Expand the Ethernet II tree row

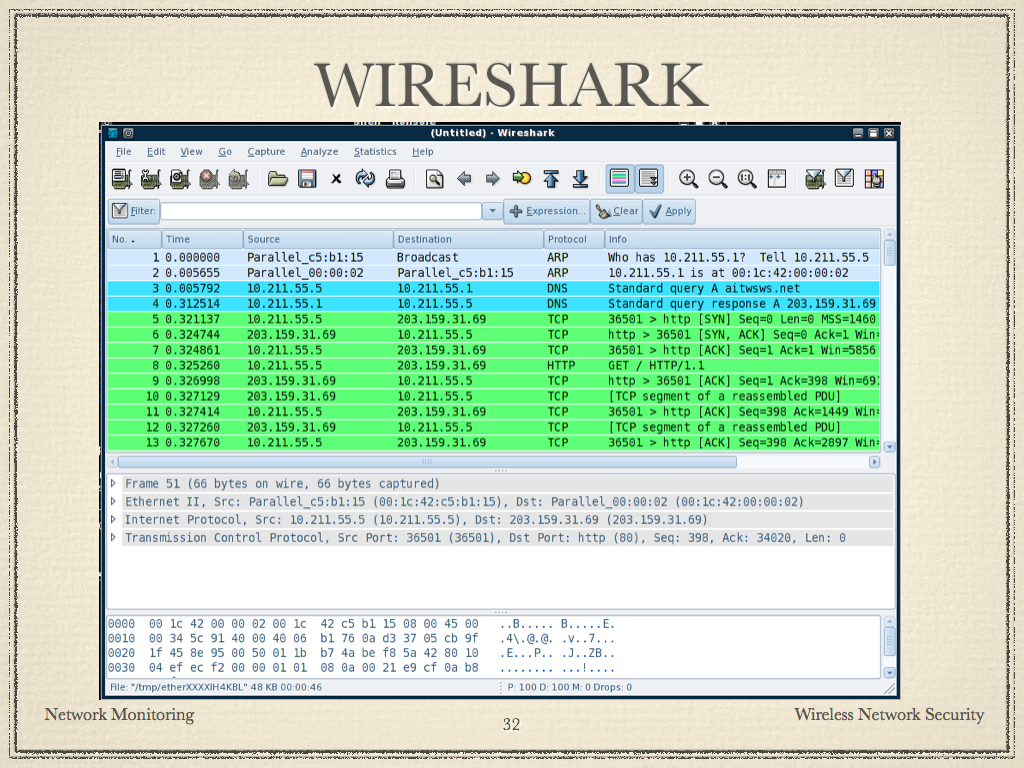click(x=113, y=502)
